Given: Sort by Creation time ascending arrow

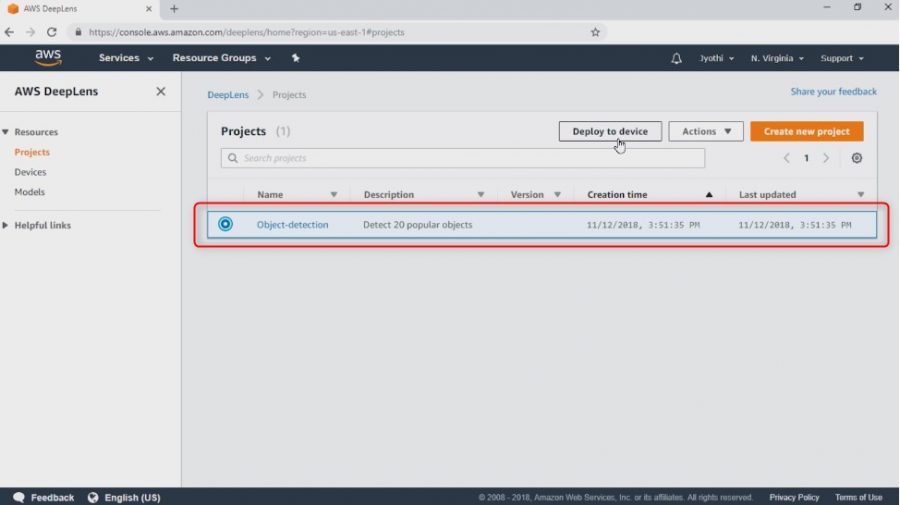Looking at the screenshot, I should pyautogui.click(x=709, y=195).
